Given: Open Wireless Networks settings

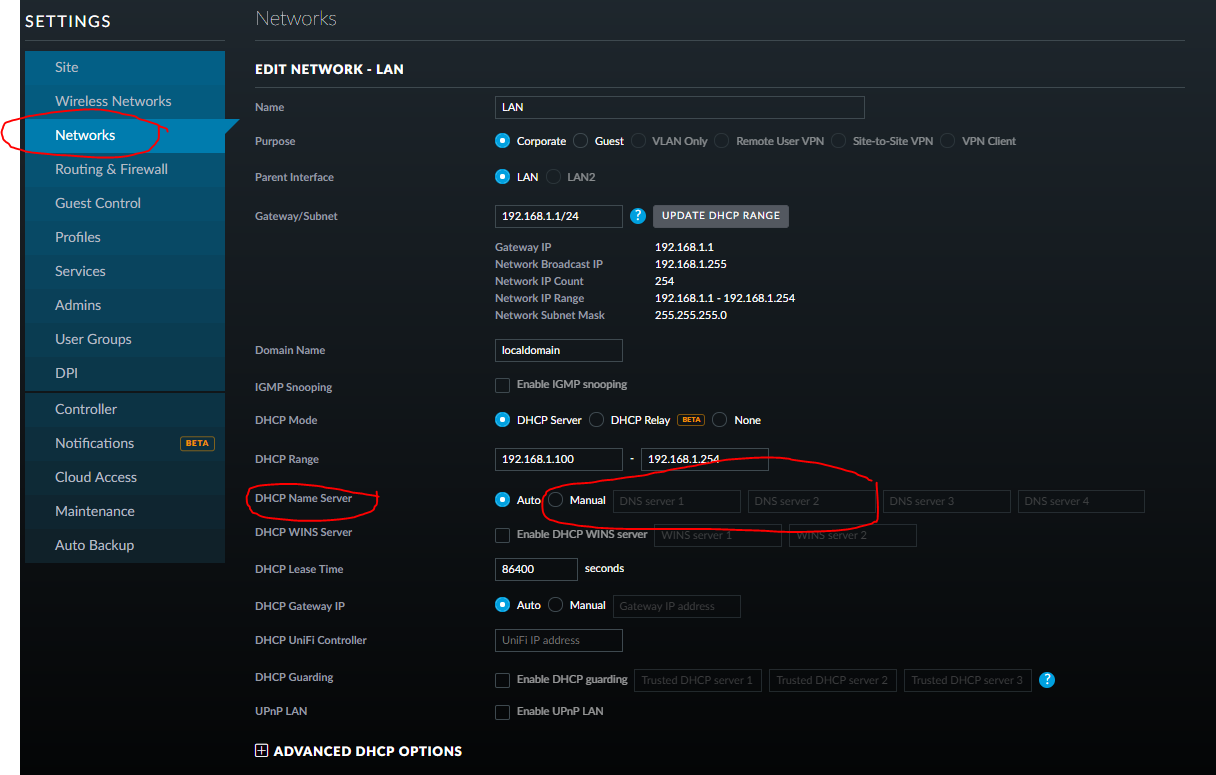Looking at the screenshot, I should 113,101.
